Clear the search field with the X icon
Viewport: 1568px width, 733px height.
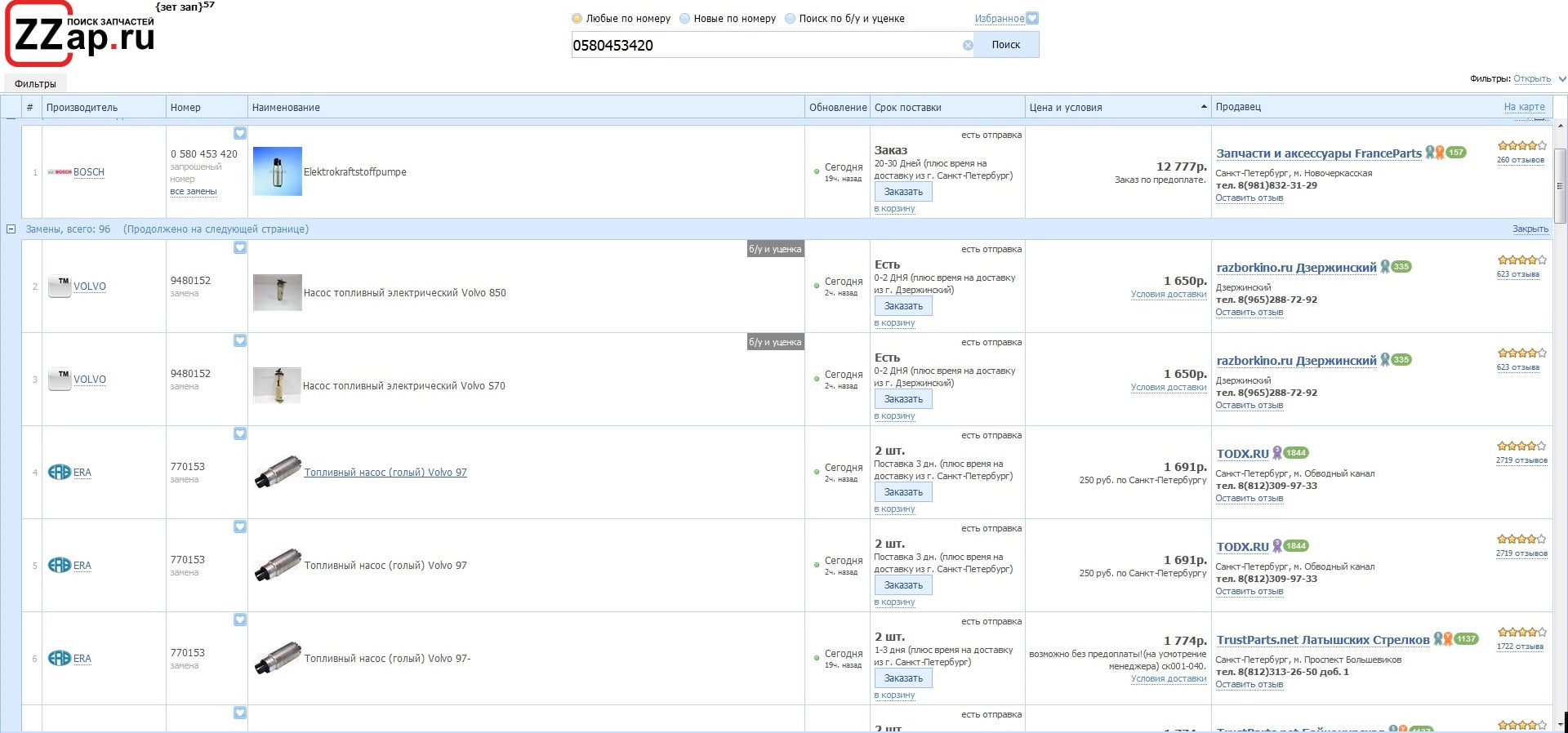(968, 46)
